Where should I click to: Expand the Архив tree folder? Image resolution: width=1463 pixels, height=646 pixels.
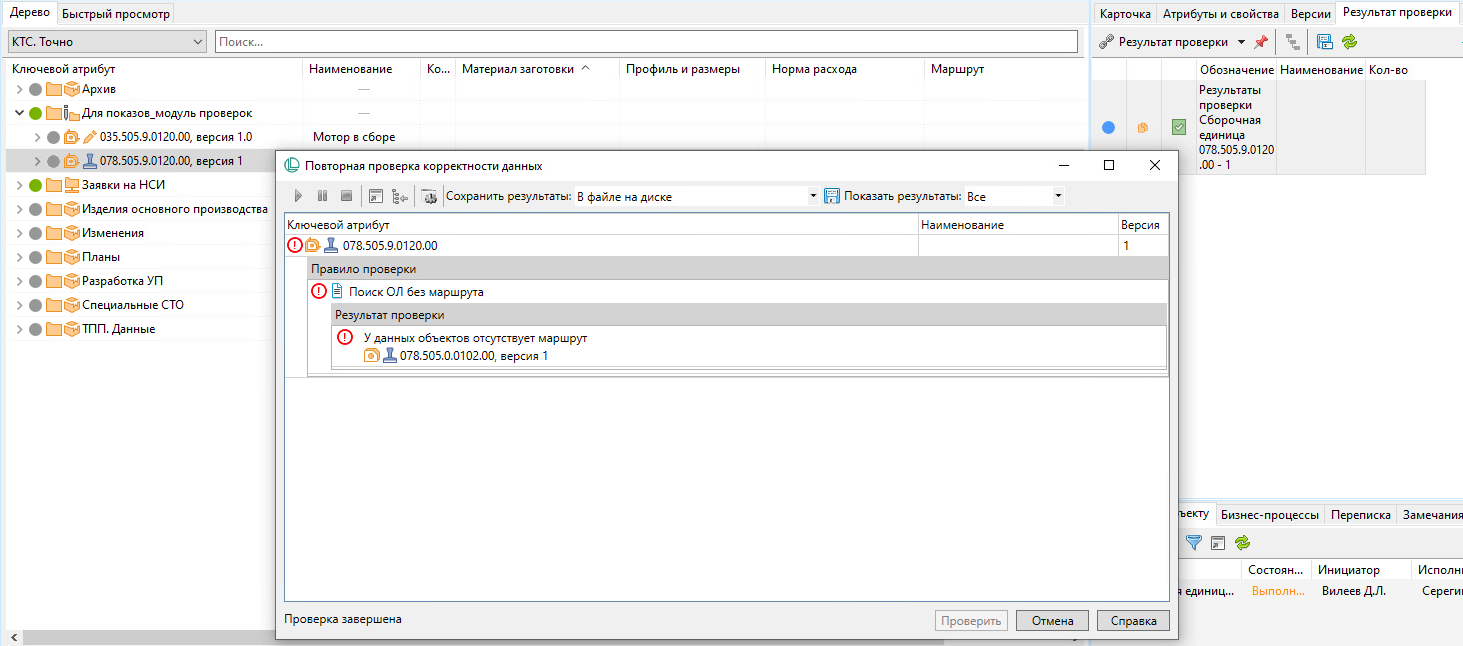click(x=19, y=89)
